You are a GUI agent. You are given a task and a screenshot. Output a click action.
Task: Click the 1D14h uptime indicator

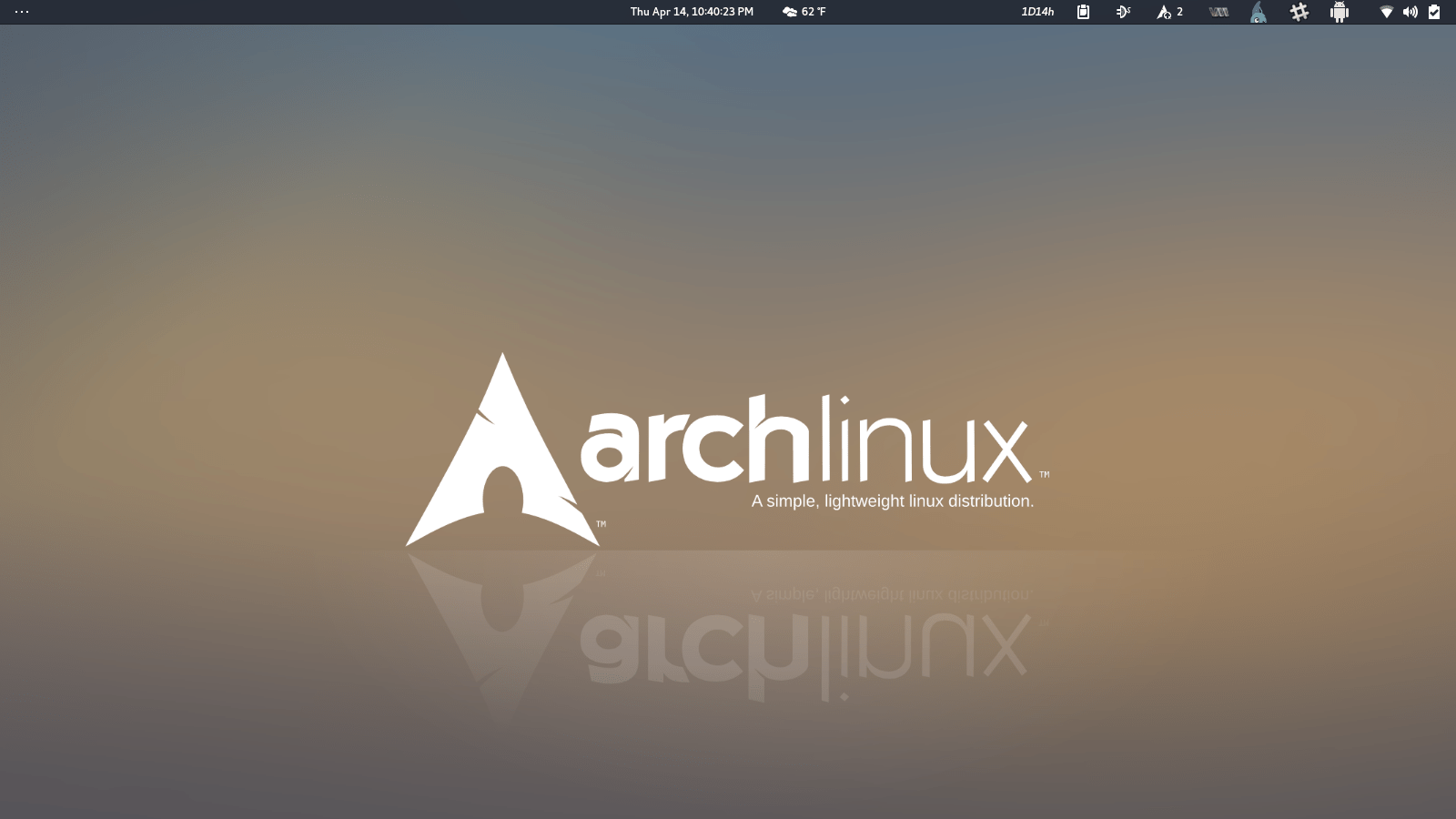[x=1037, y=12]
